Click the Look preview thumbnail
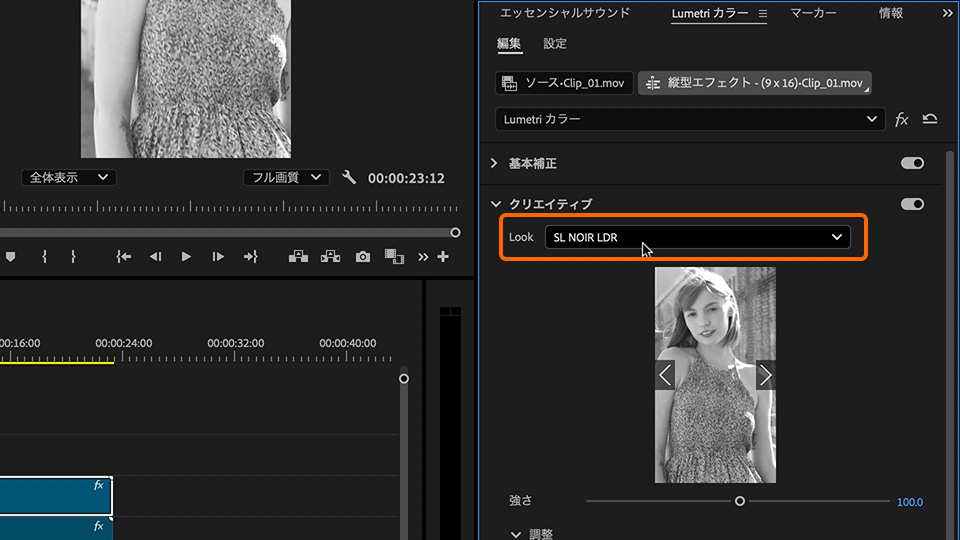 click(x=715, y=375)
